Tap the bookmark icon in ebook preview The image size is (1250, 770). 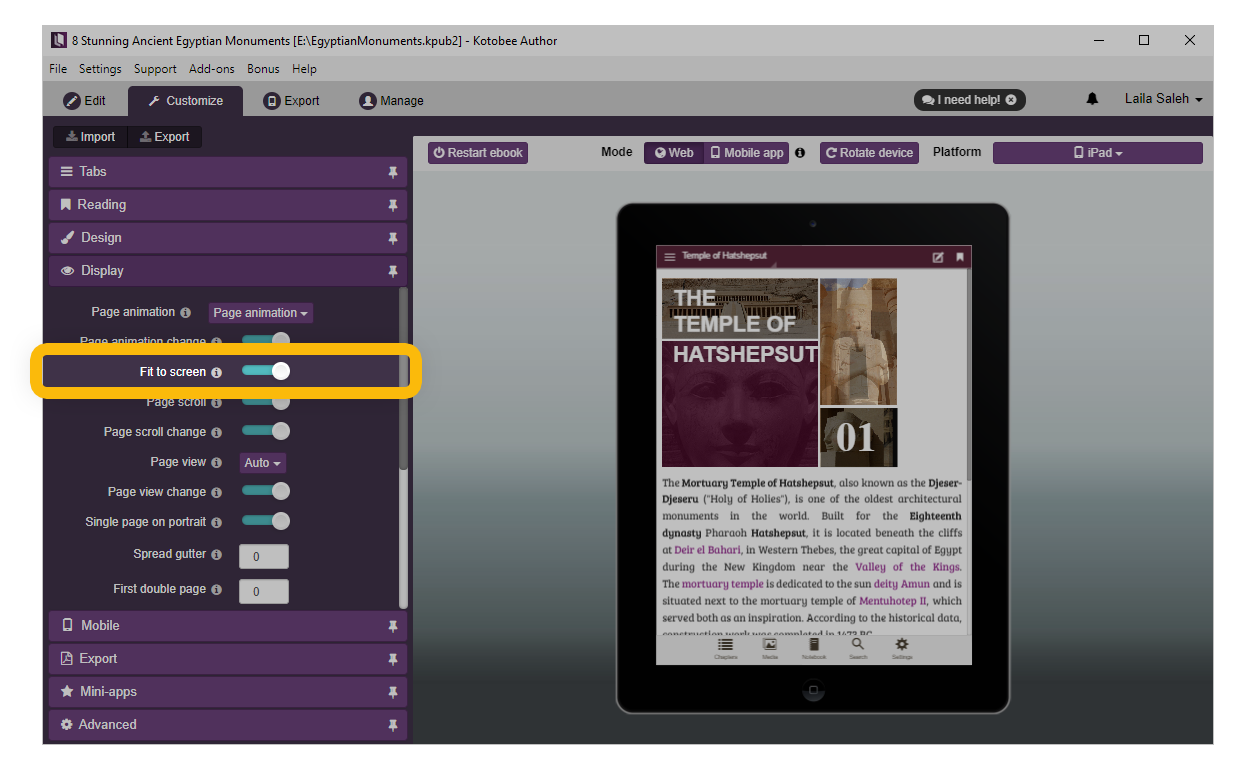[960, 257]
